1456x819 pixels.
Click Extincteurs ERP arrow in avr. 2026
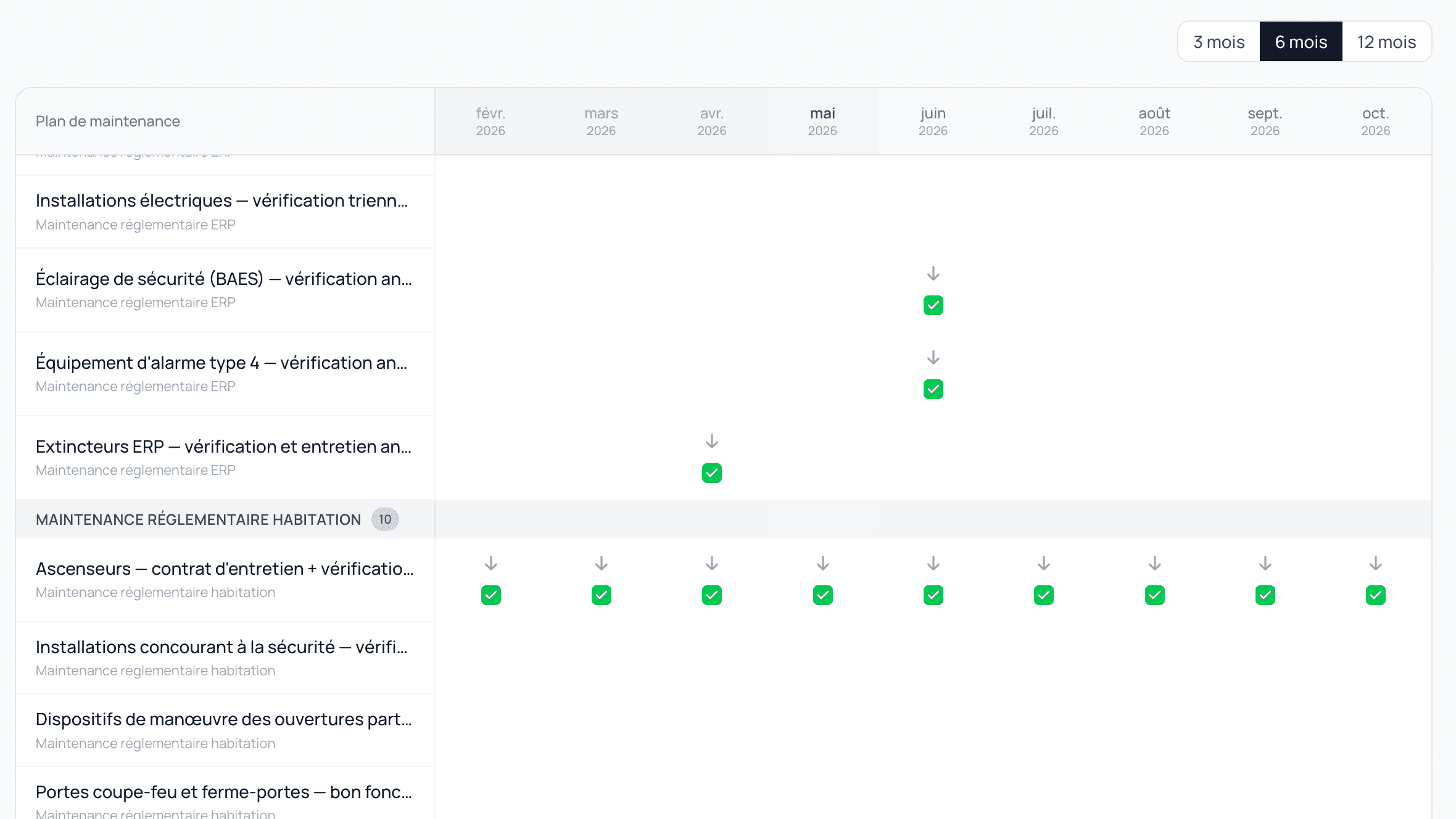[712, 441]
